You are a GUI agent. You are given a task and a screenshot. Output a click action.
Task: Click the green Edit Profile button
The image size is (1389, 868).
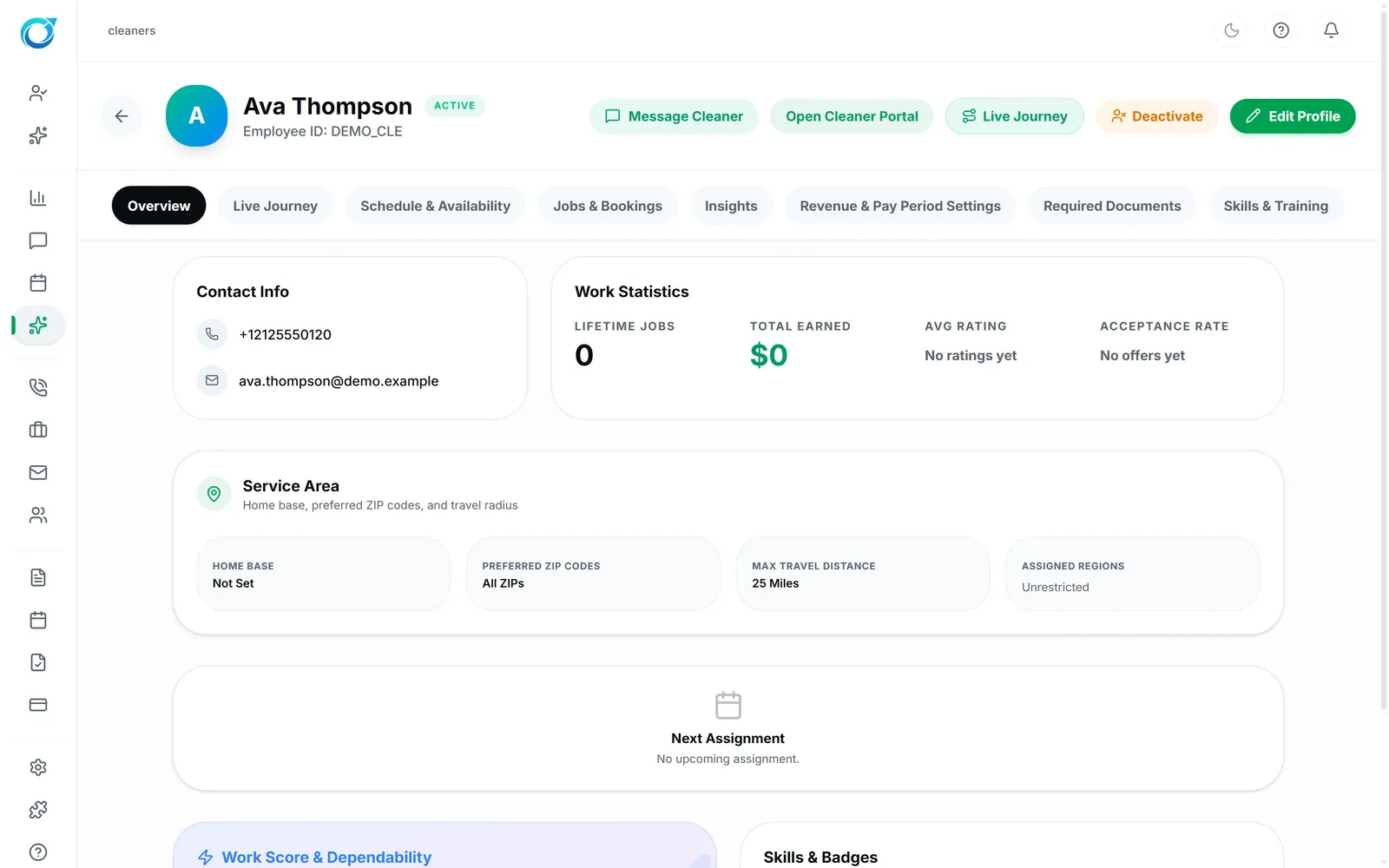tap(1293, 116)
